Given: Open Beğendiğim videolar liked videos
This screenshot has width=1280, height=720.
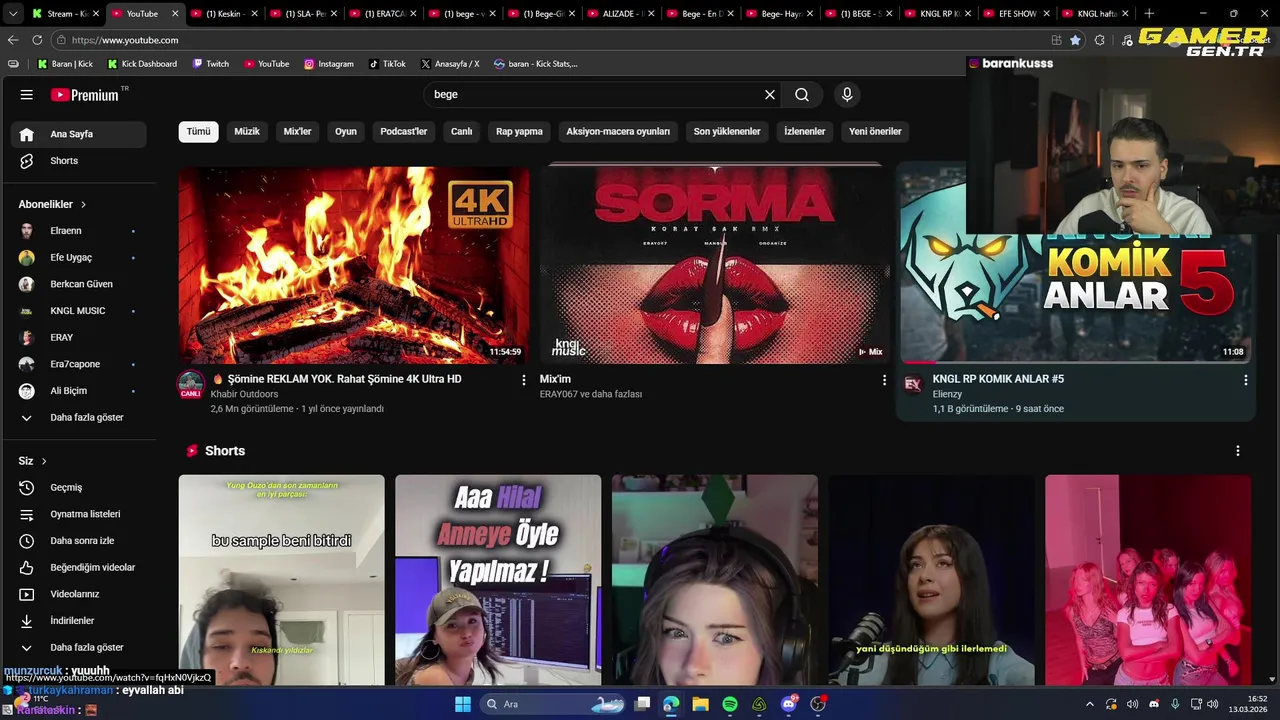Looking at the screenshot, I should tap(79, 567).
